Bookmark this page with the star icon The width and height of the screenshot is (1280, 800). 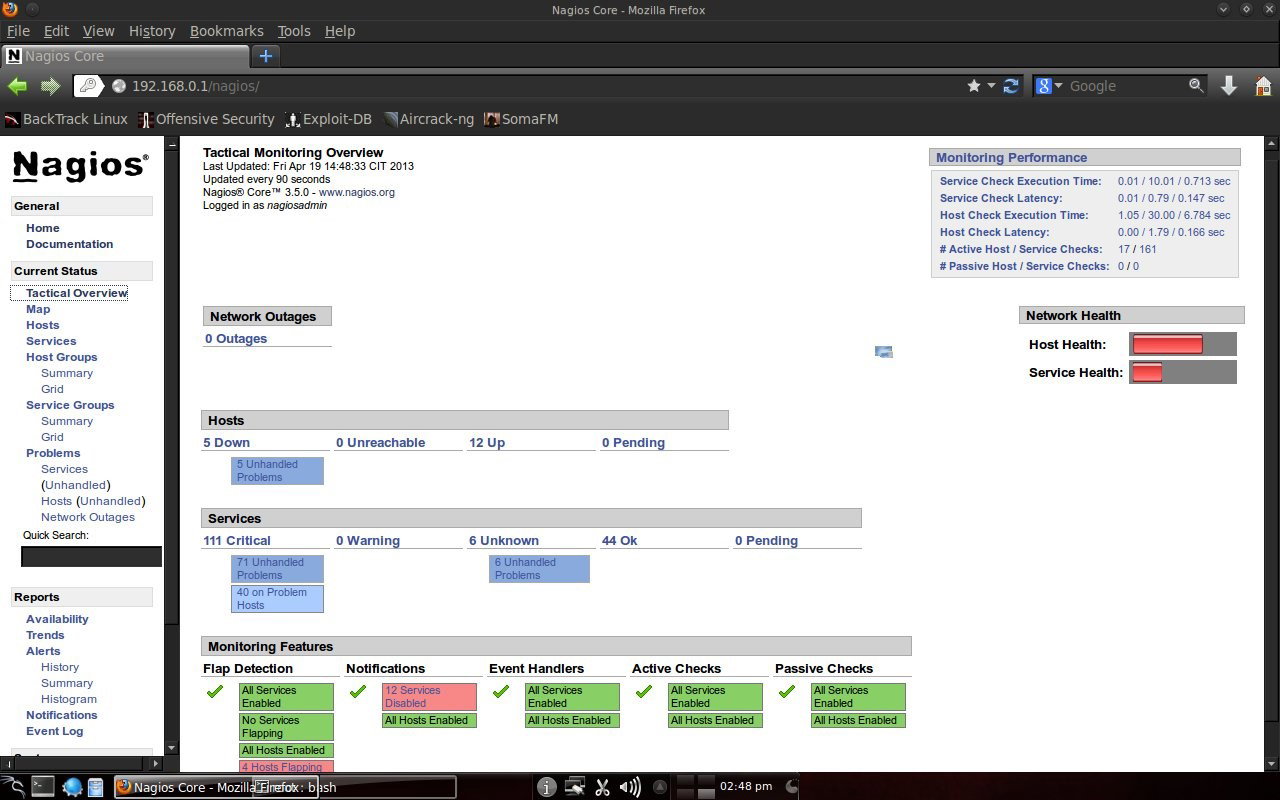tap(974, 86)
